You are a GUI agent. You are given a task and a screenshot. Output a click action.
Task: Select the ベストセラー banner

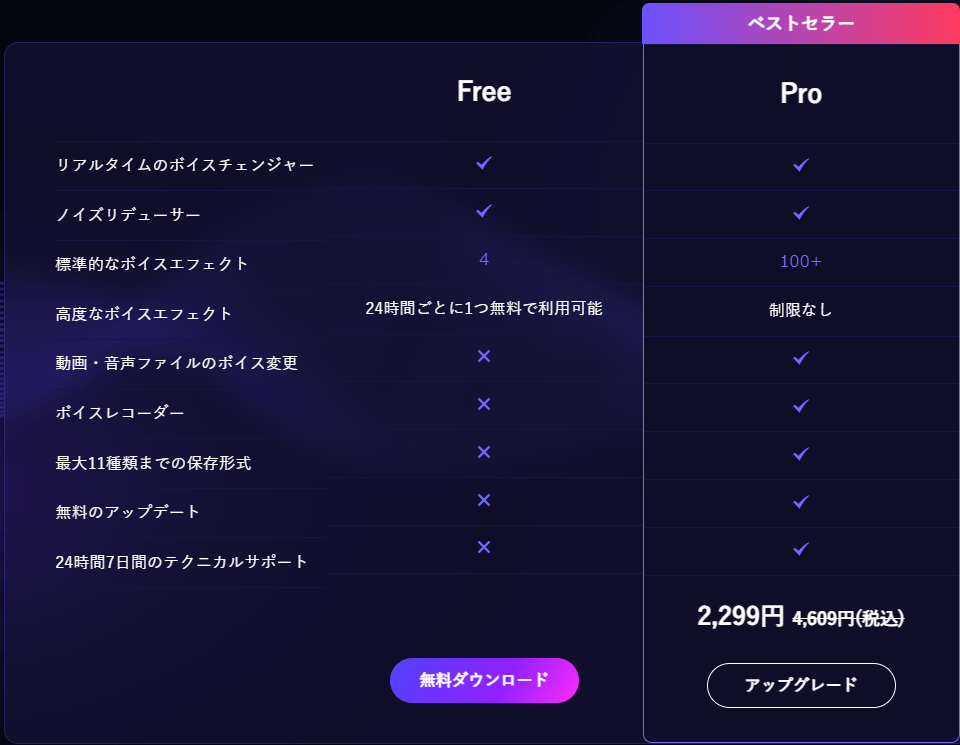pos(801,23)
